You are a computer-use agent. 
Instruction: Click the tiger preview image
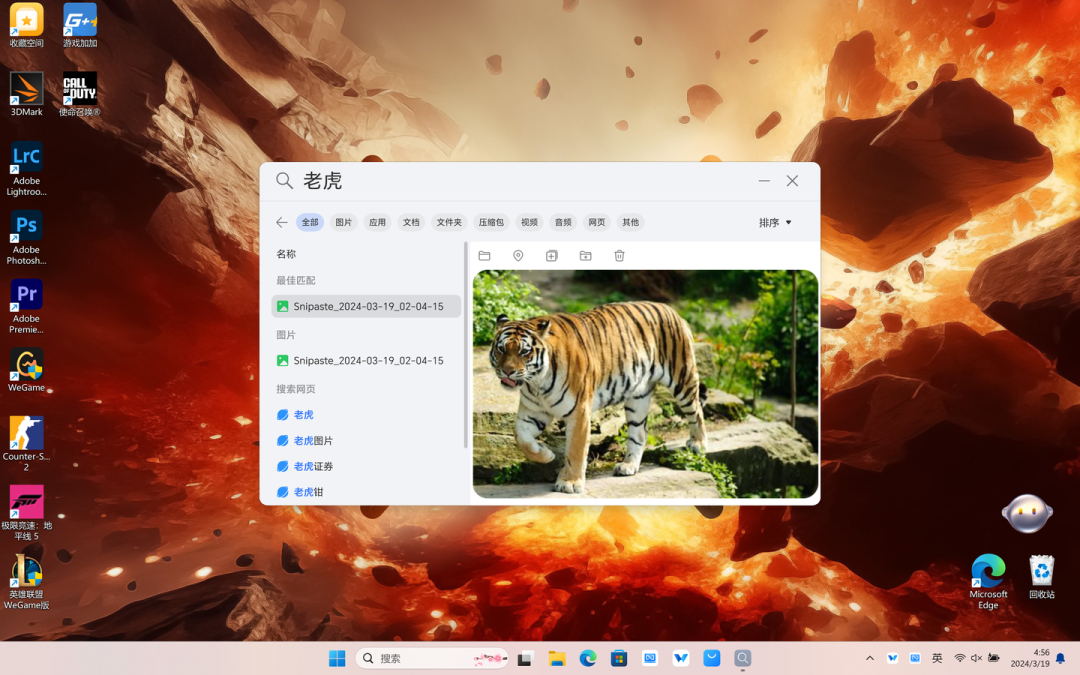(645, 384)
